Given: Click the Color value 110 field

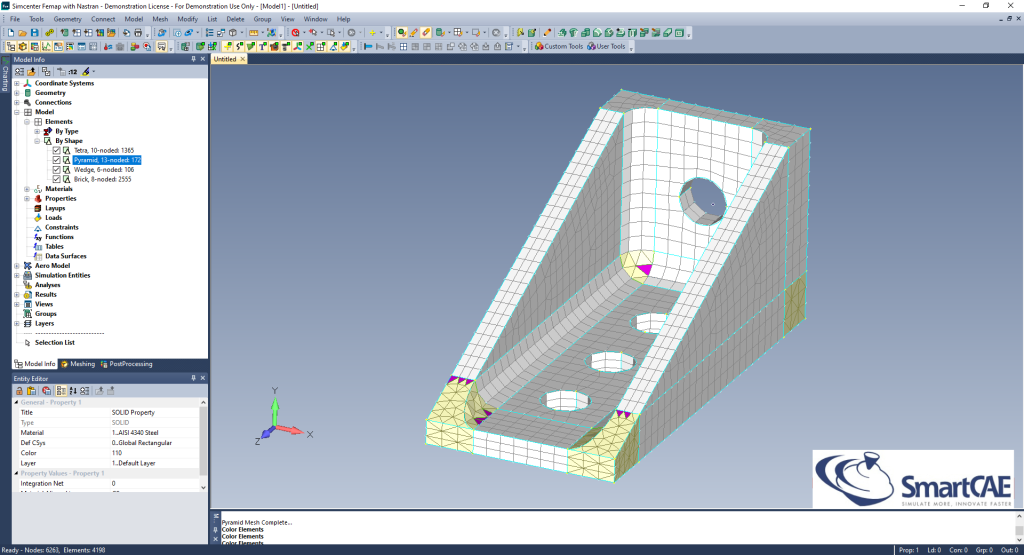Looking at the screenshot, I should coord(154,452).
